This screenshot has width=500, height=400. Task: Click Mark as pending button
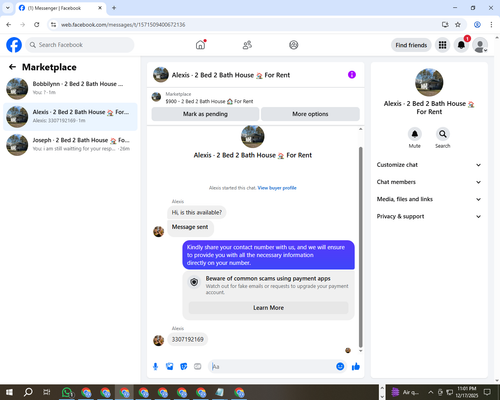pyautogui.click(x=205, y=114)
